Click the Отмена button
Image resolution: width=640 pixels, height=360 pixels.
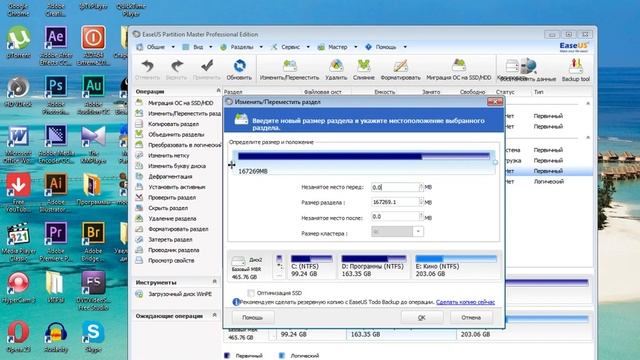(471, 317)
